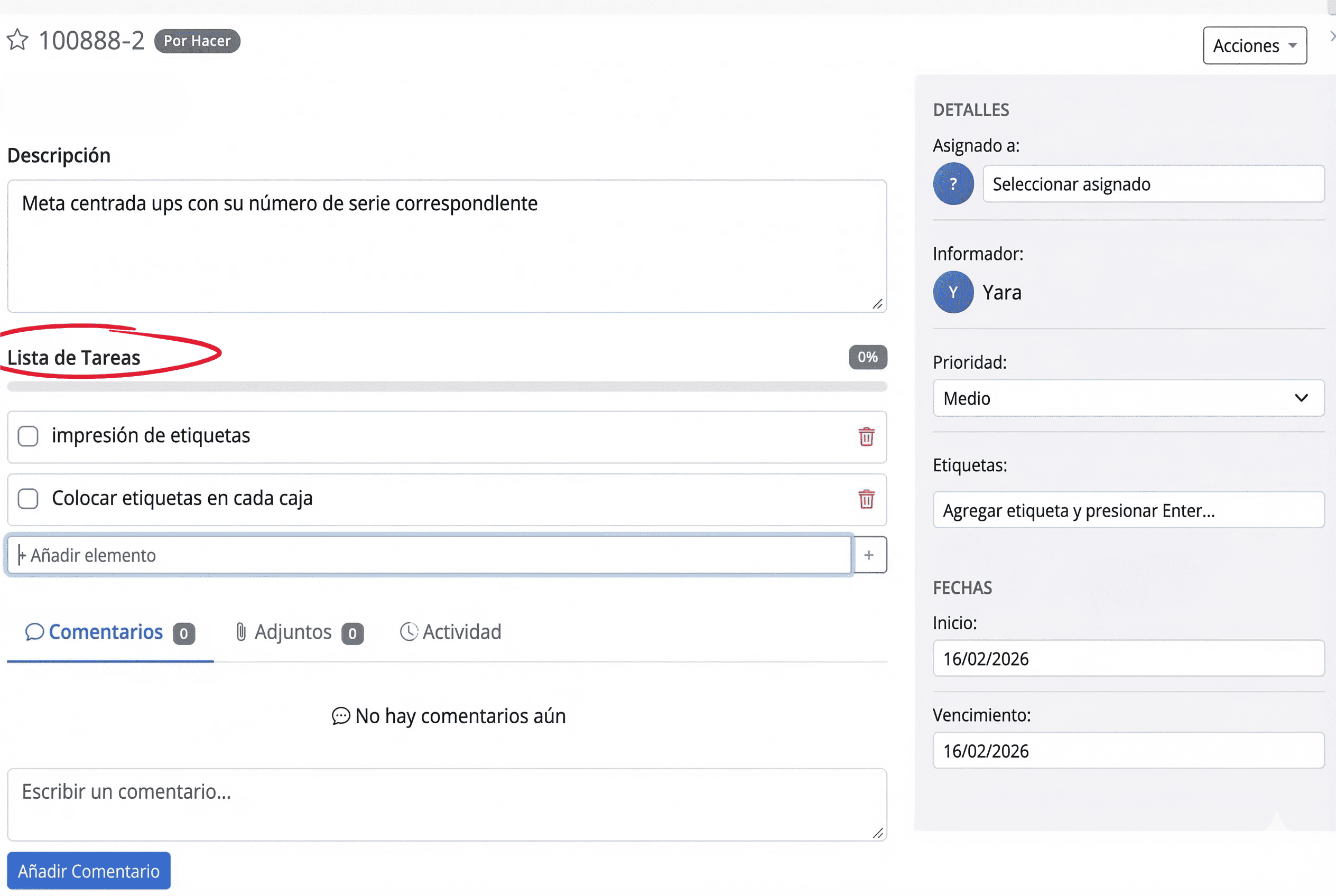The image size is (1336, 896).
Task: Check the 'impresión de etiquetas' checkbox
Action: tap(28, 436)
